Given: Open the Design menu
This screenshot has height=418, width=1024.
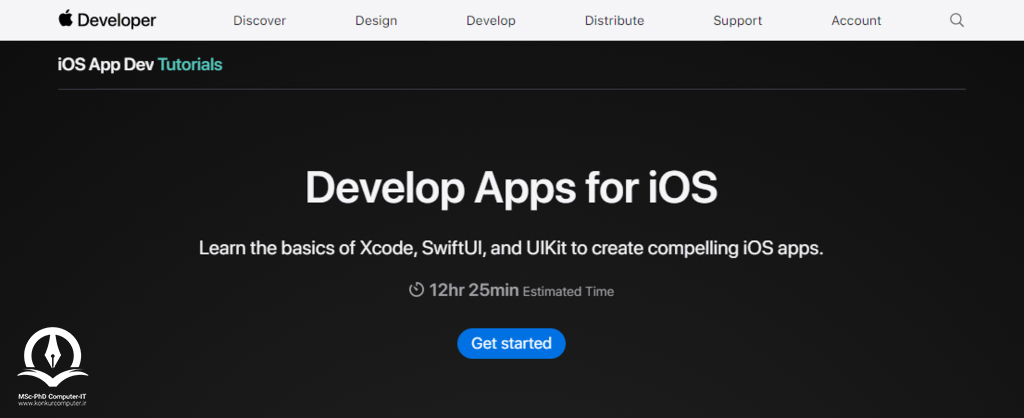Looking at the screenshot, I should [x=376, y=20].
